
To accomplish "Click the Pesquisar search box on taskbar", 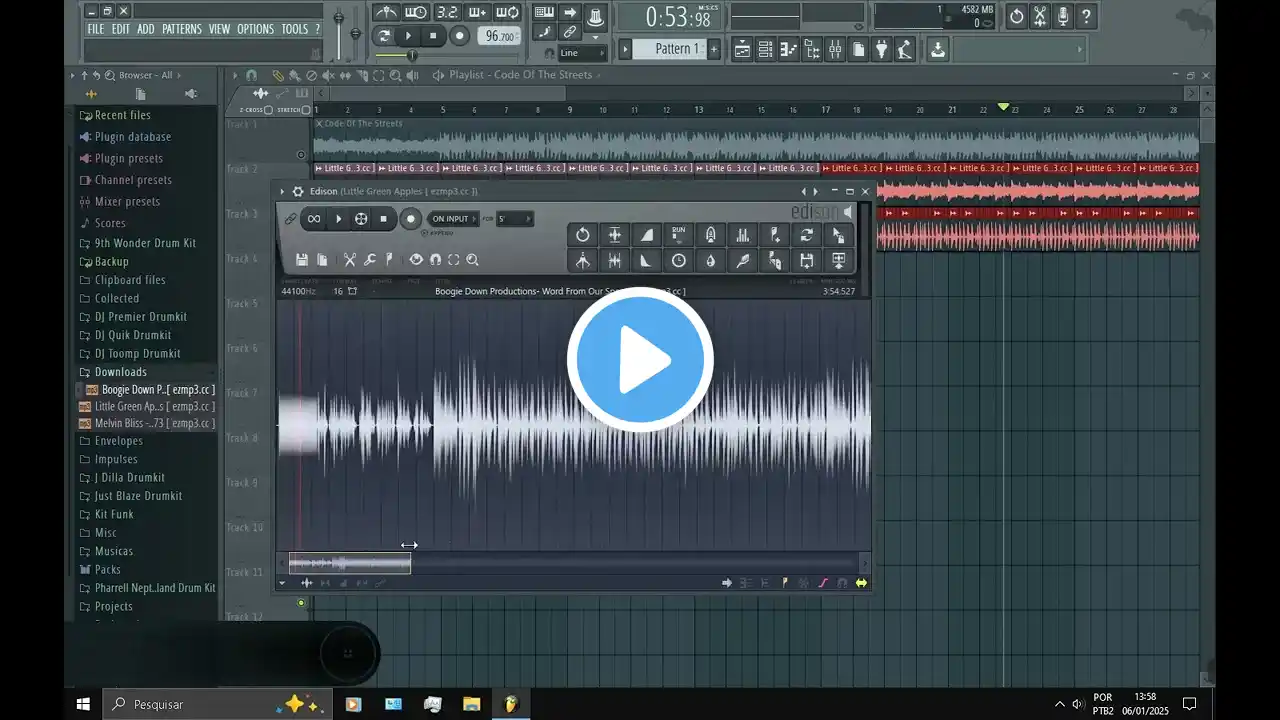I will (x=190, y=704).
